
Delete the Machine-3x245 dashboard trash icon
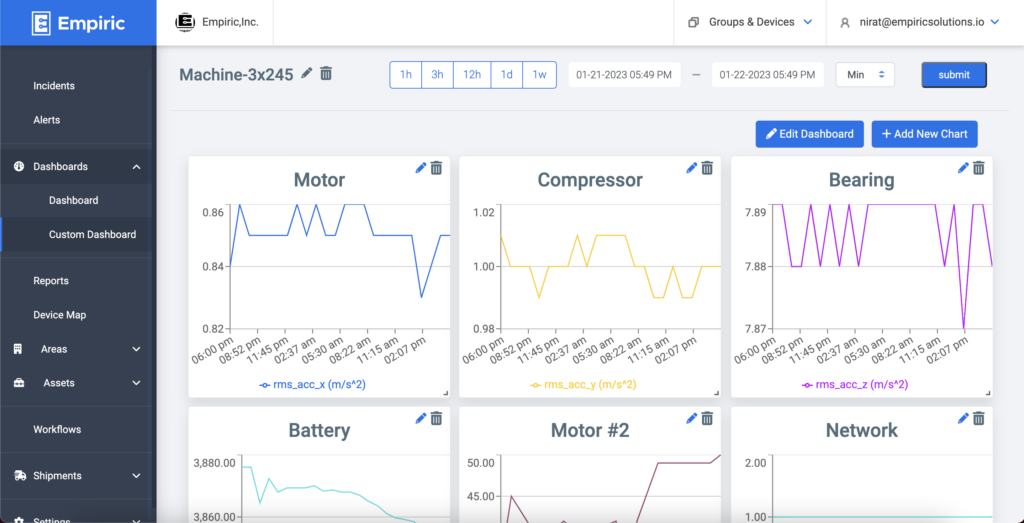click(326, 73)
